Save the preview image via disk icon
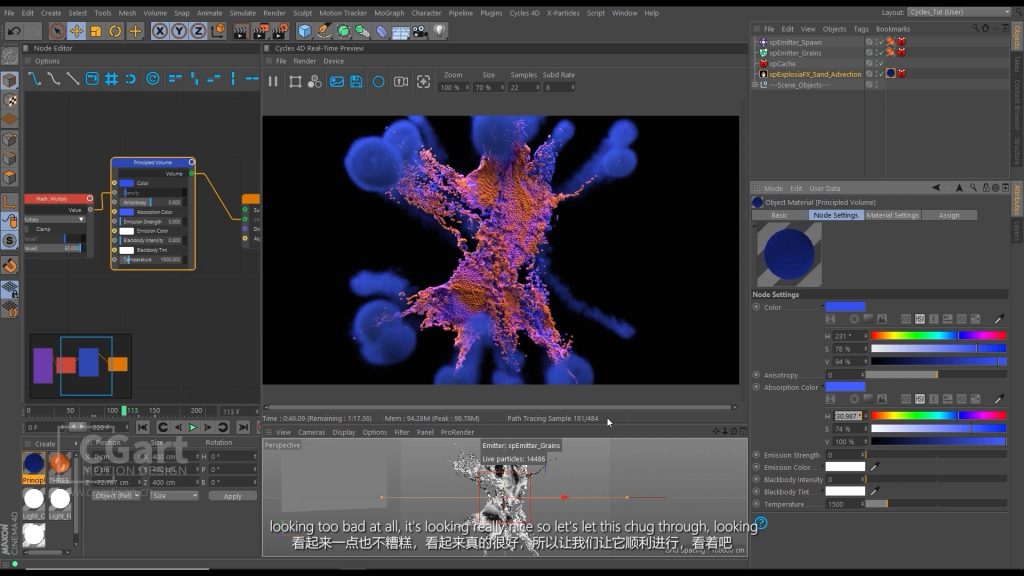Screen dimensions: 1024x576 coord(356,82)
